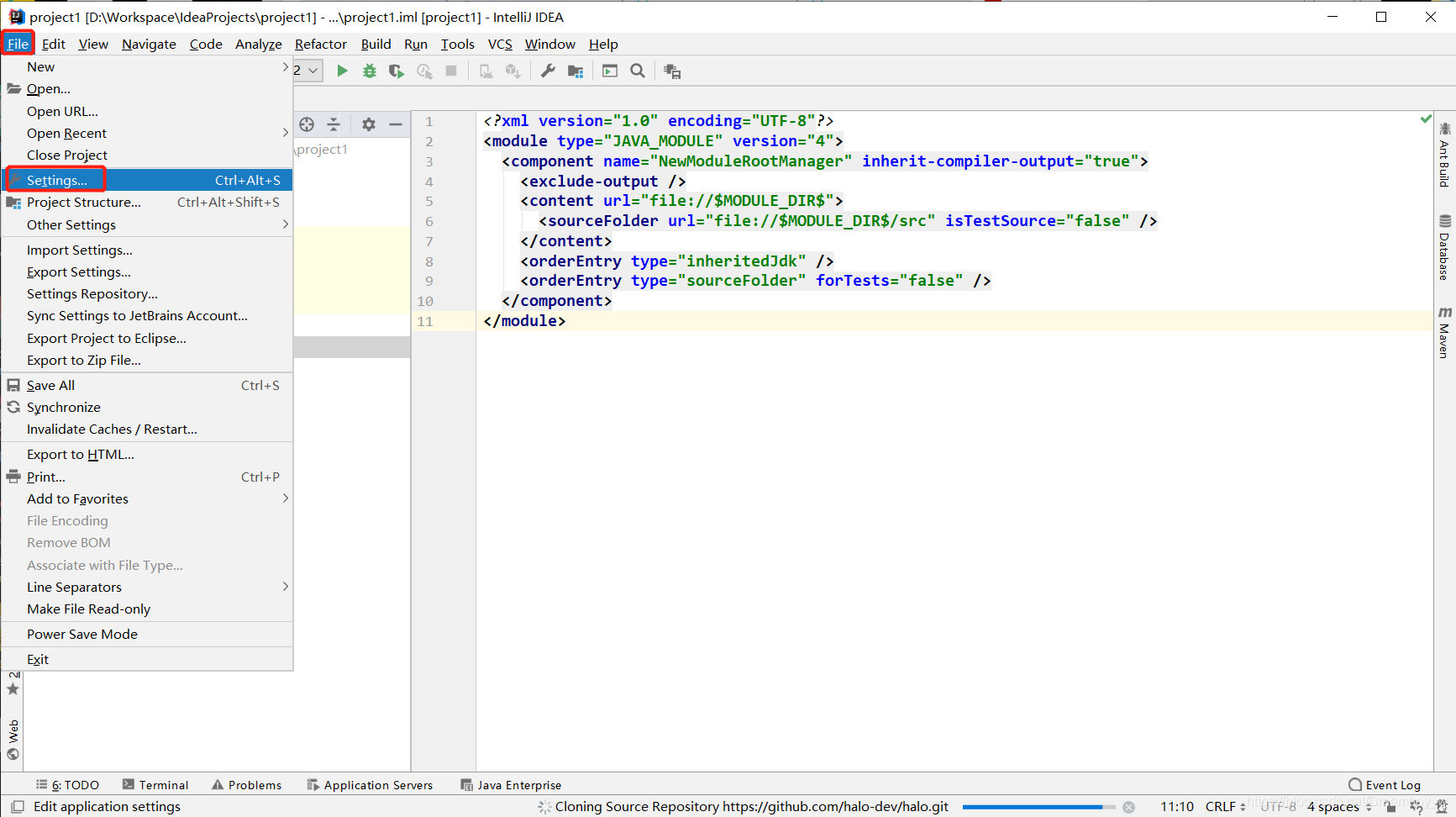Click the Attach debugger device icon

click(486, 71)
